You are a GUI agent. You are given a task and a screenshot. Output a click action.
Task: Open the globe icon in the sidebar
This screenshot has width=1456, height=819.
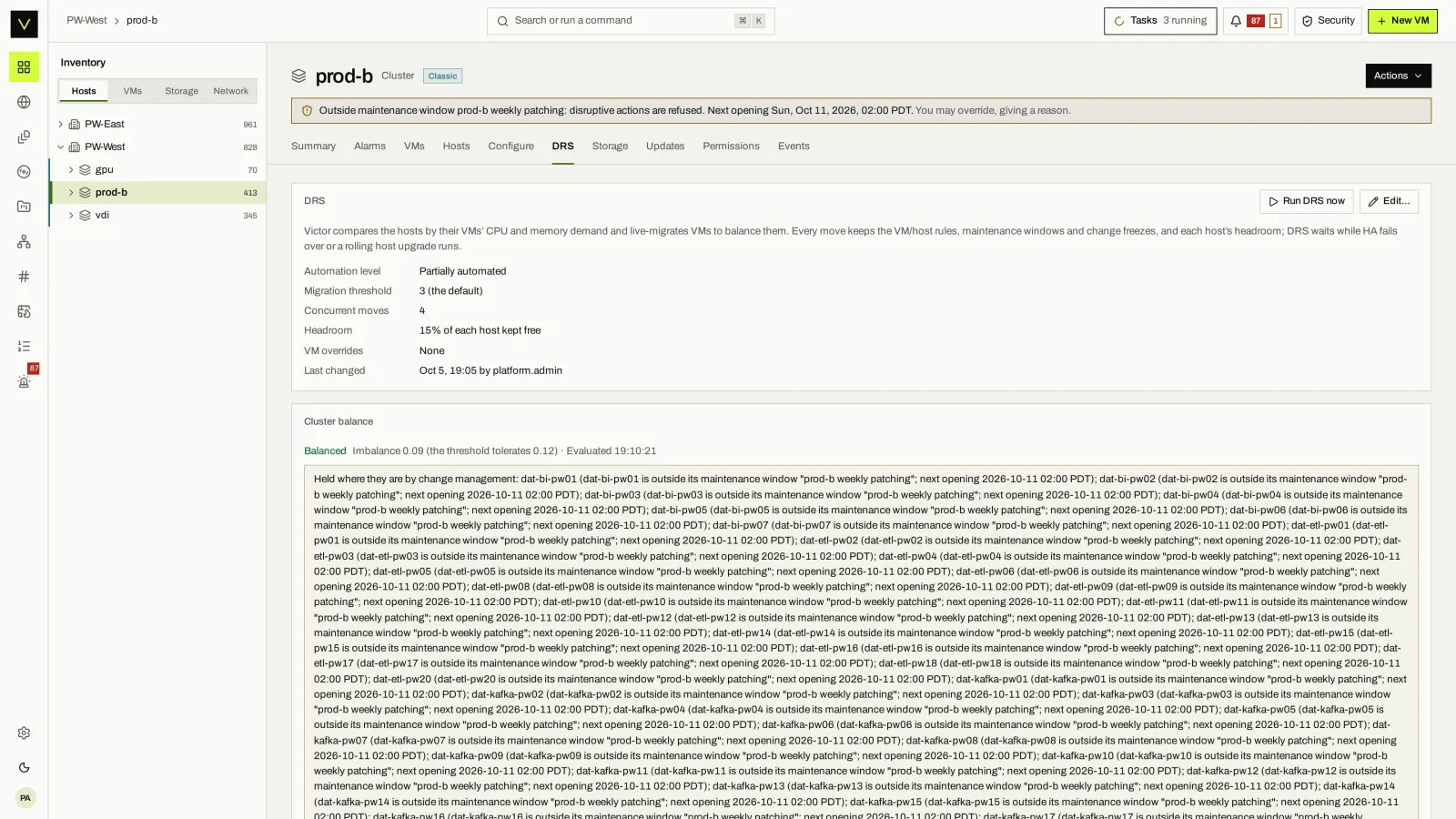click(x=24, y=102)
